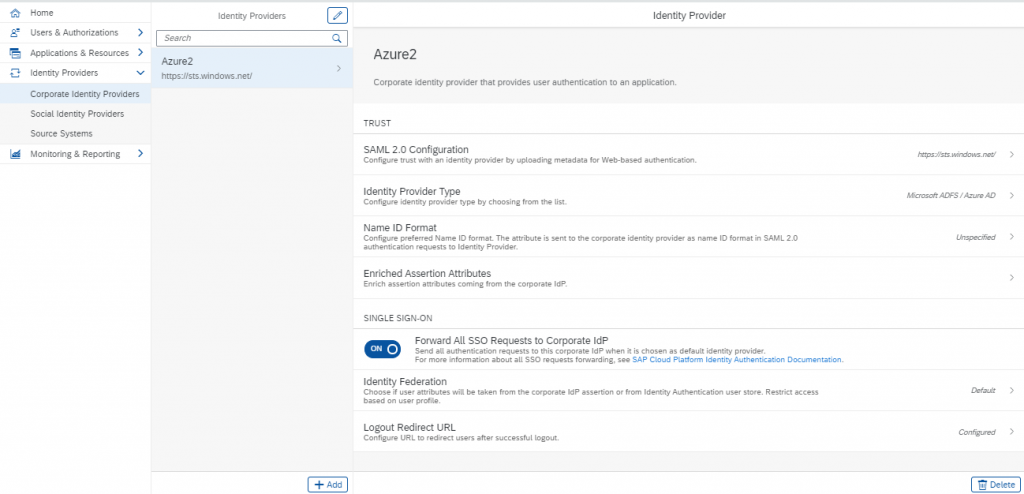Viewport: 1024px width, 494px height.
Task: Click the Monitoring & Reporting chart icon
Action: [15, 154]
